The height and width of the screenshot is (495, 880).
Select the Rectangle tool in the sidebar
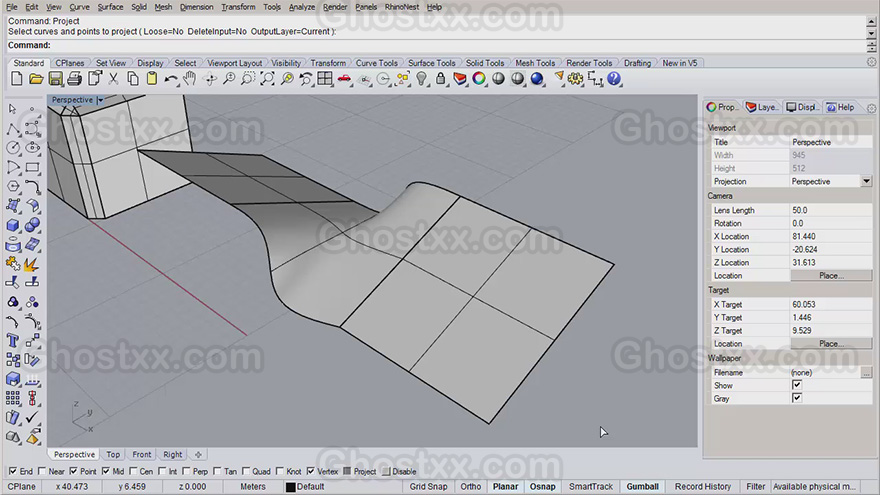click(x=32, y=167)
